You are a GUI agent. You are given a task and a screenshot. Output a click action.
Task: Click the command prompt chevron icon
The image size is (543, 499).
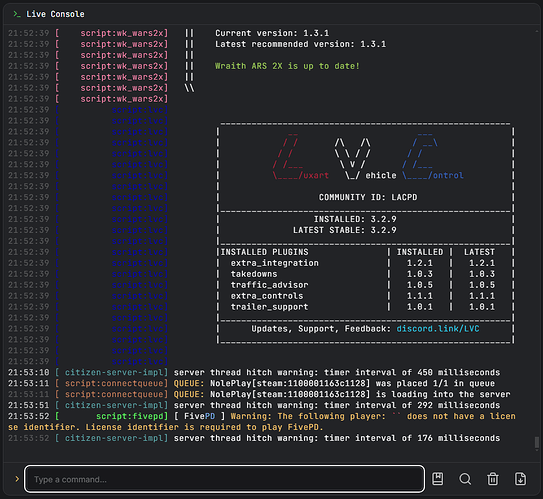[x=17, y=479]
